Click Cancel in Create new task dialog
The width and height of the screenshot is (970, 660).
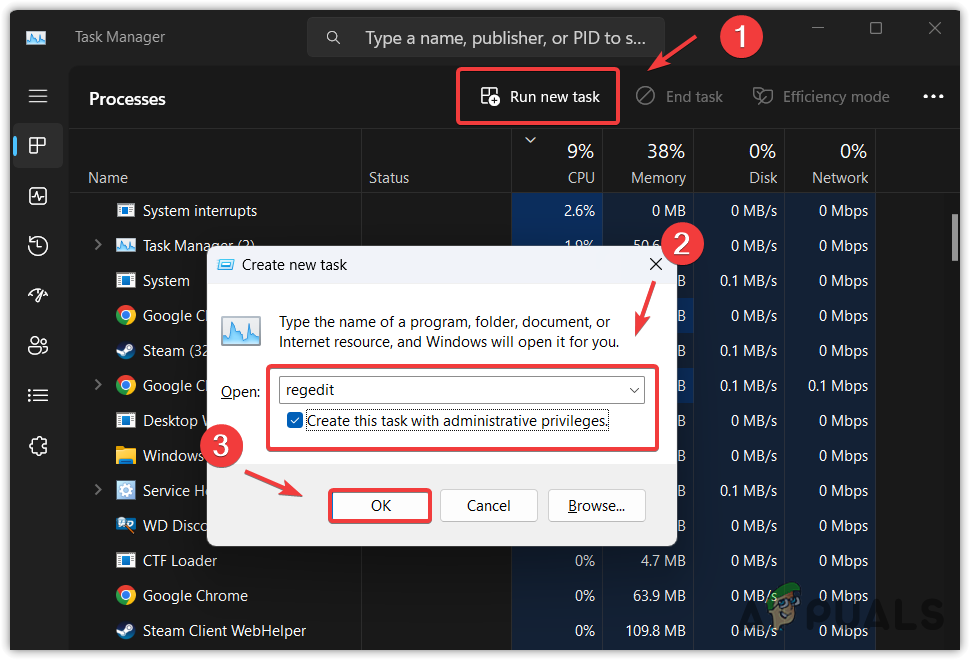(489, 506)
